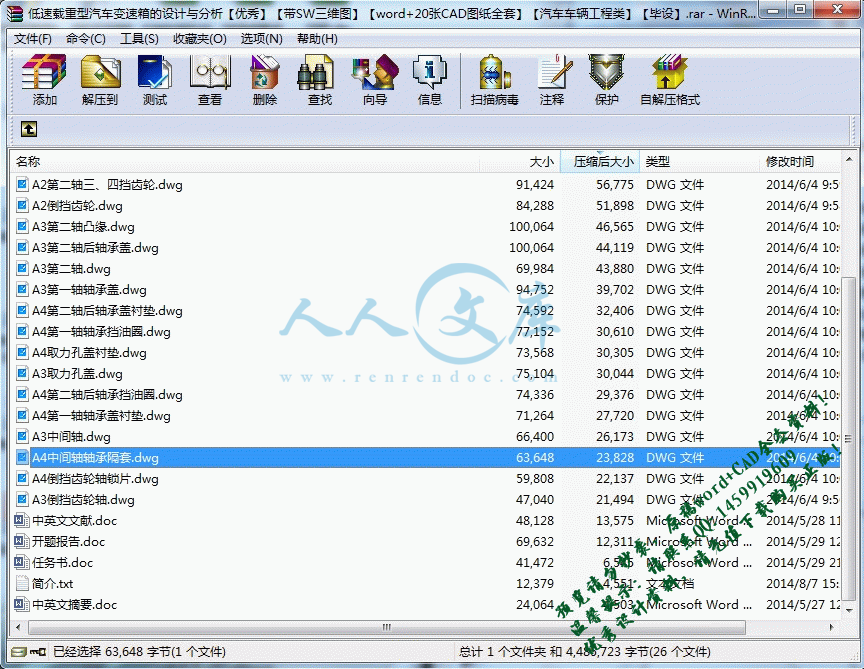Click vertical scrollbar down arrow

click(848, 610)
